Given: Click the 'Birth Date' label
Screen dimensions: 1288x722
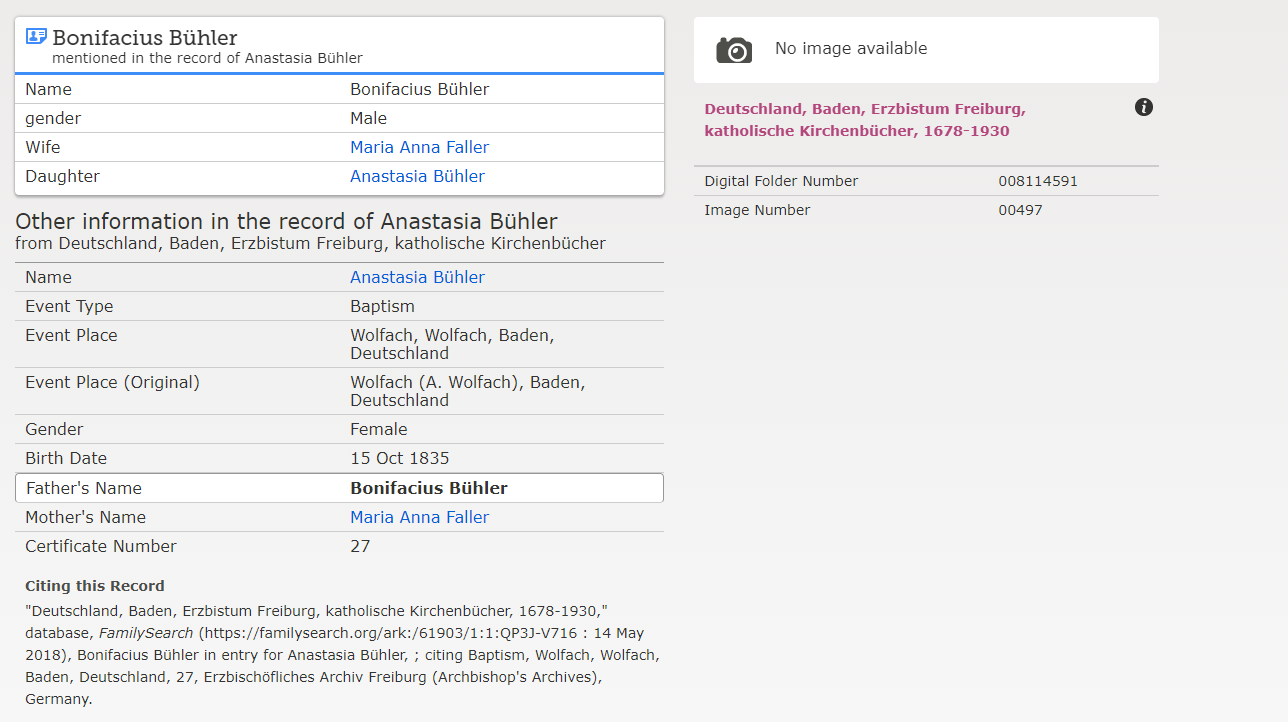Looking at the screenshot, I should 66,458.
